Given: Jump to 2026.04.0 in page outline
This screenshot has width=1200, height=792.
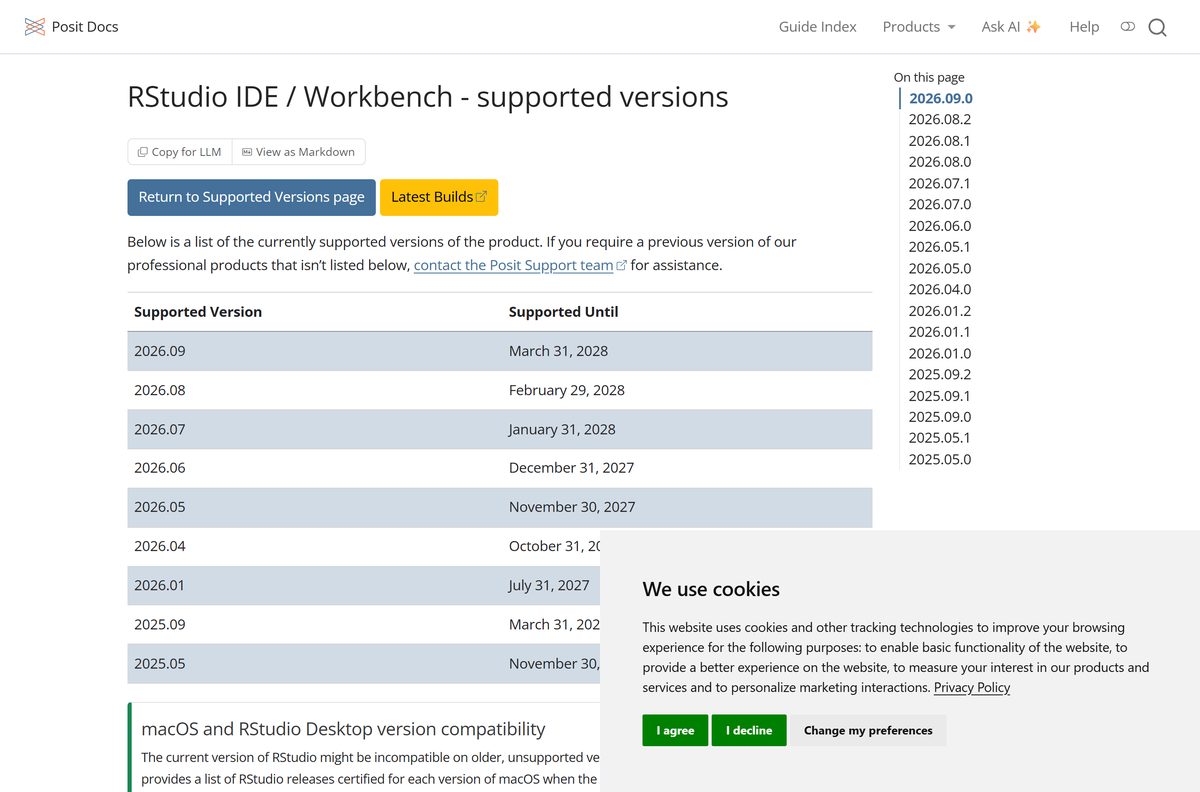Looking at the screenshot, I should point(939,289).
